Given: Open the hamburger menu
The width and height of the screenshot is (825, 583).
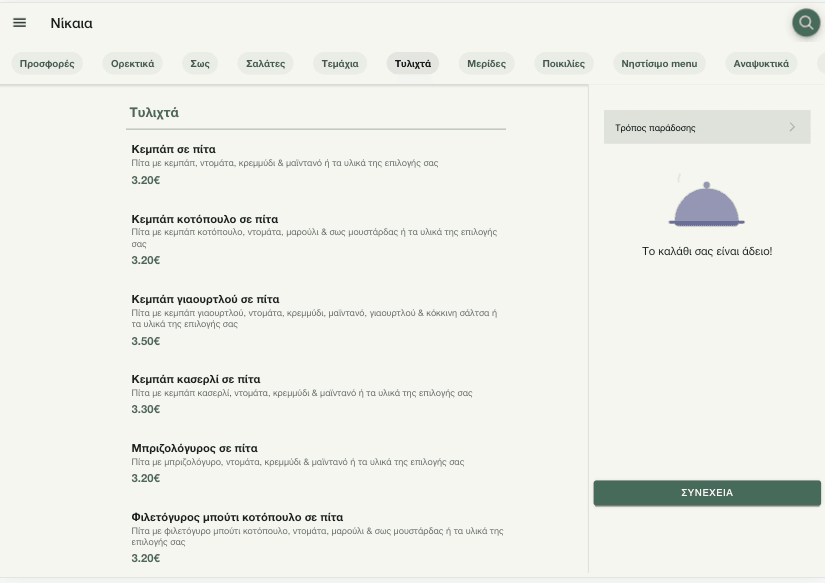Looking at the screenshot, I should 19,23.
